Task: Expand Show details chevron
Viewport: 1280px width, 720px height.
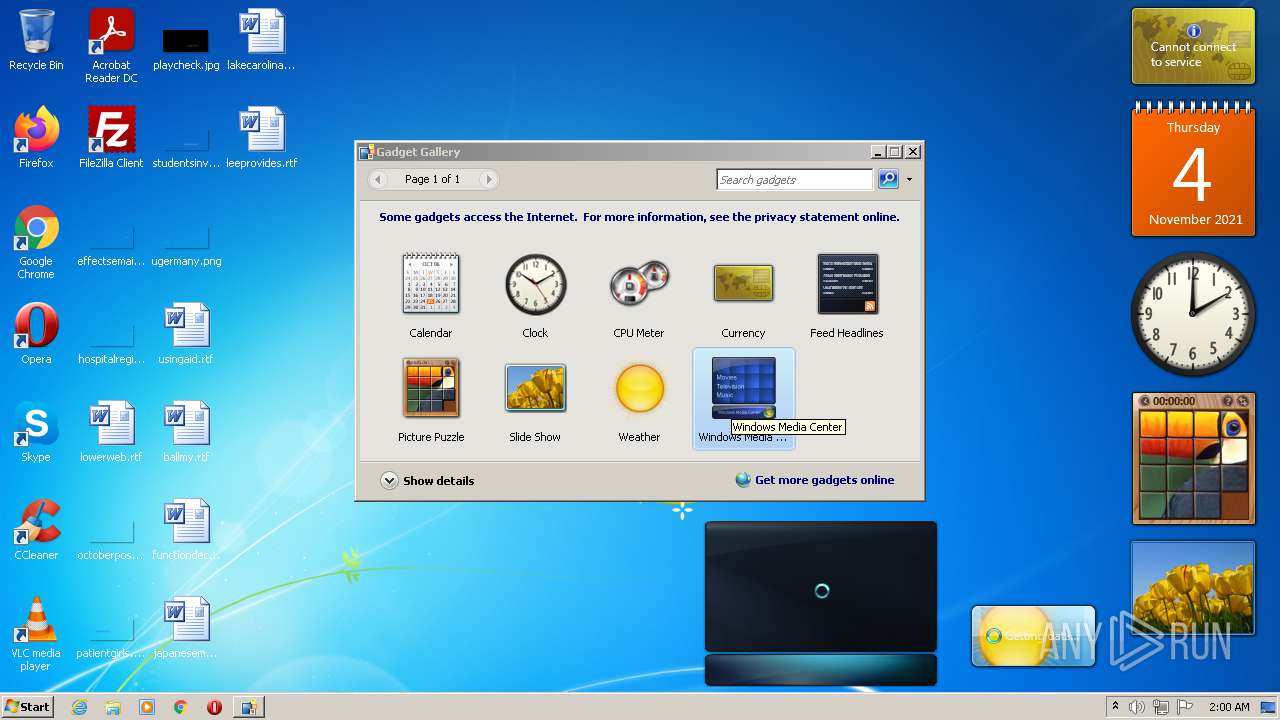Action: click(389, 480)
